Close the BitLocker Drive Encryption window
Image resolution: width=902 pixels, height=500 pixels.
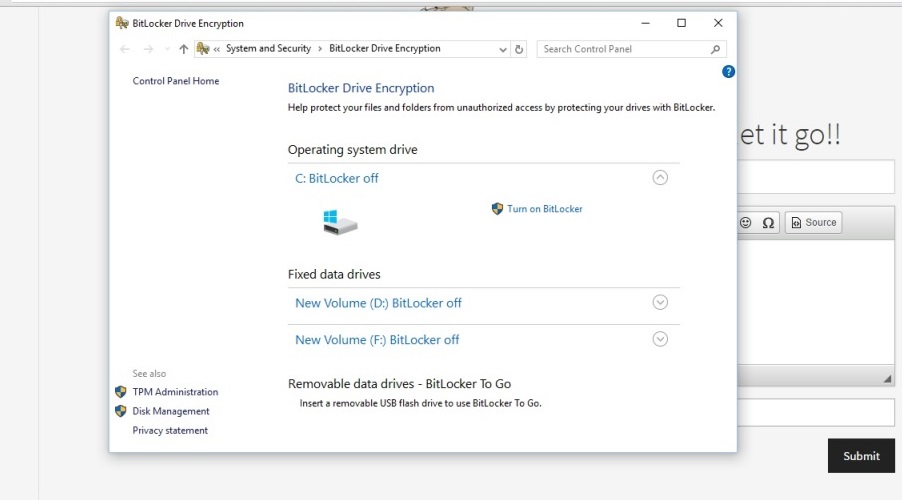tap(718, 23)
